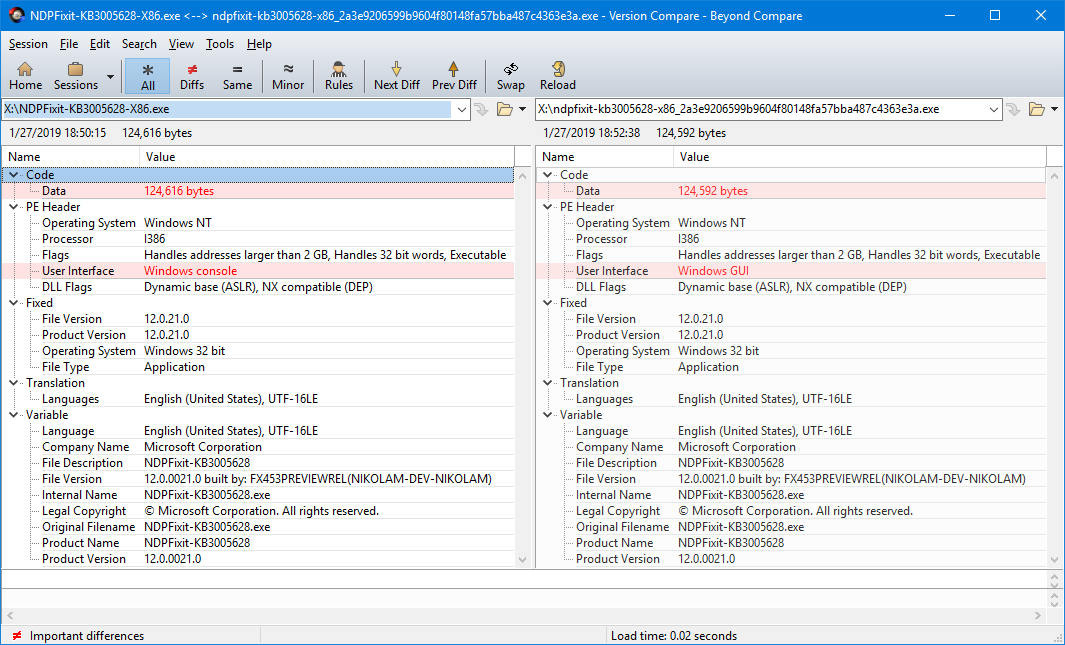Browse for left file folder icon
Viewport: 1065px width, 645px height.
[505, 109]
